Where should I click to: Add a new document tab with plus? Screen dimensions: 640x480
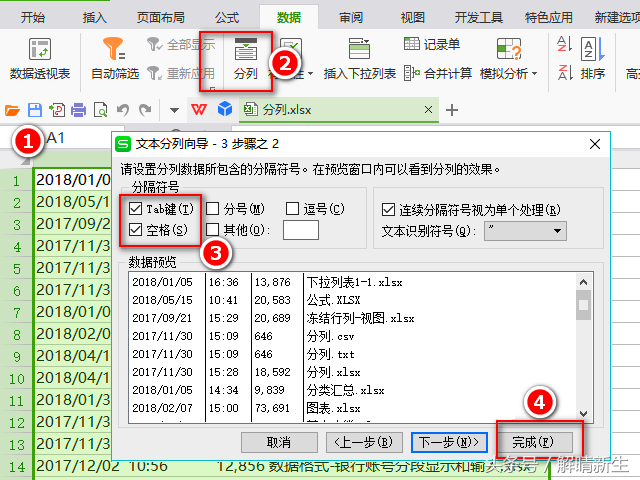tap(451, 110)
